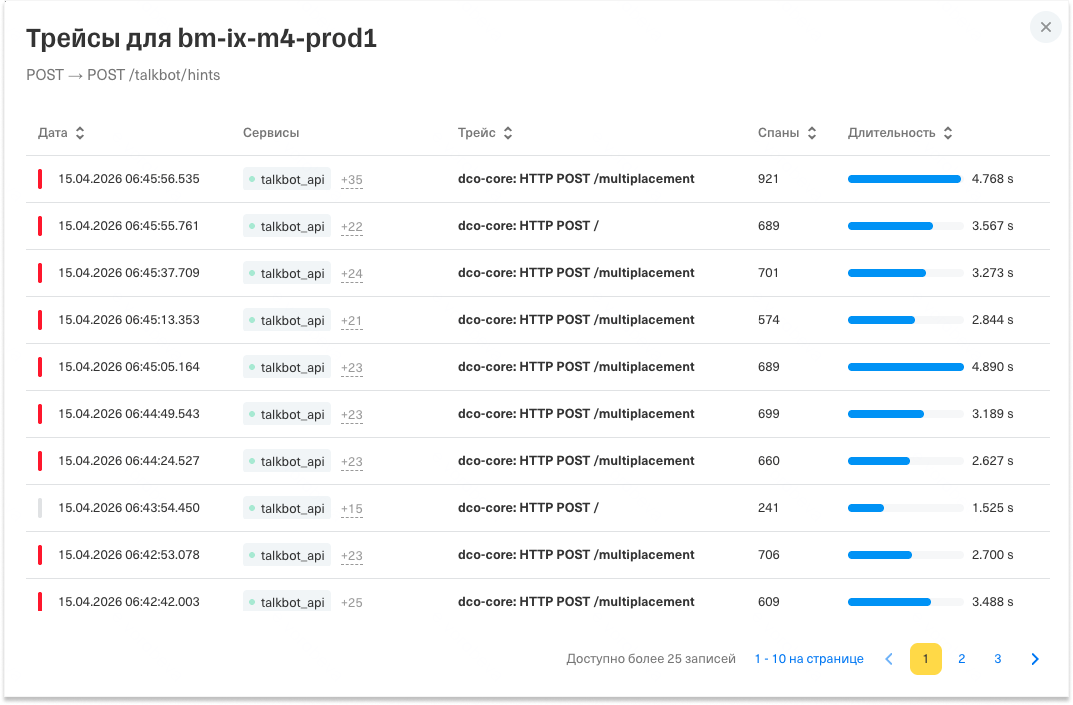Click duration bar showing 4.890 s
The height and width of the screenshot is (705, 1073).
[x=905, y=368]
